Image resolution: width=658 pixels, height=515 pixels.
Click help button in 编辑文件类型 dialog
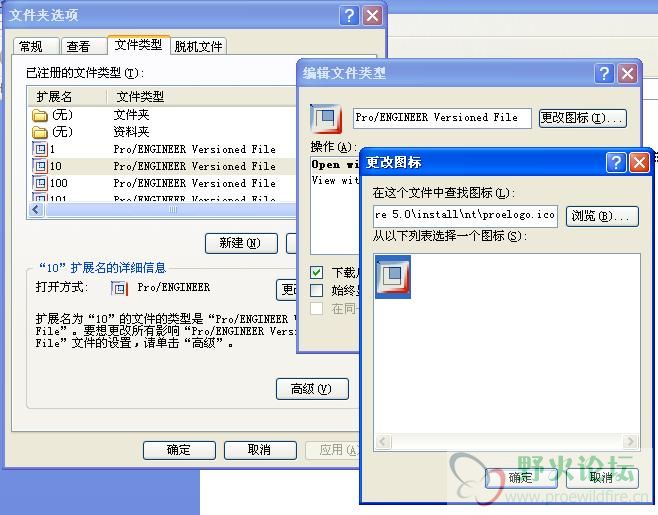(x=604, y=73)
